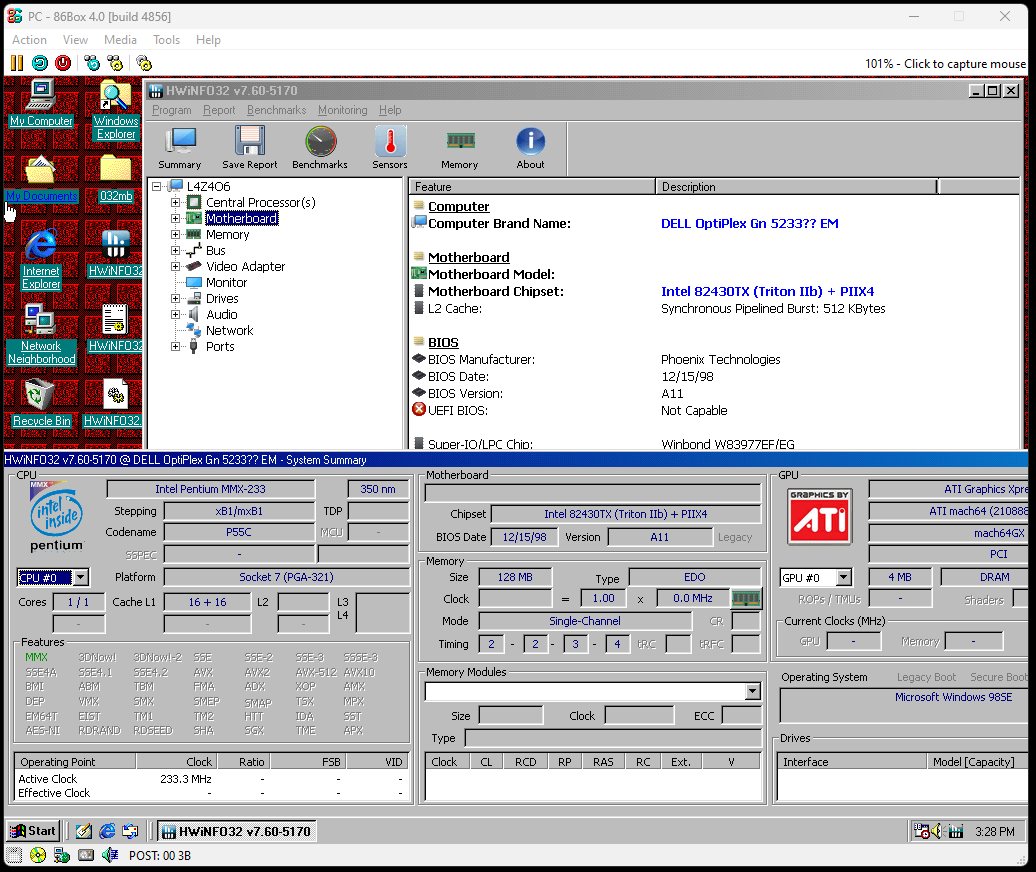Click the Socket 7 (PGA-321) platform field

(x=286, y=577)
